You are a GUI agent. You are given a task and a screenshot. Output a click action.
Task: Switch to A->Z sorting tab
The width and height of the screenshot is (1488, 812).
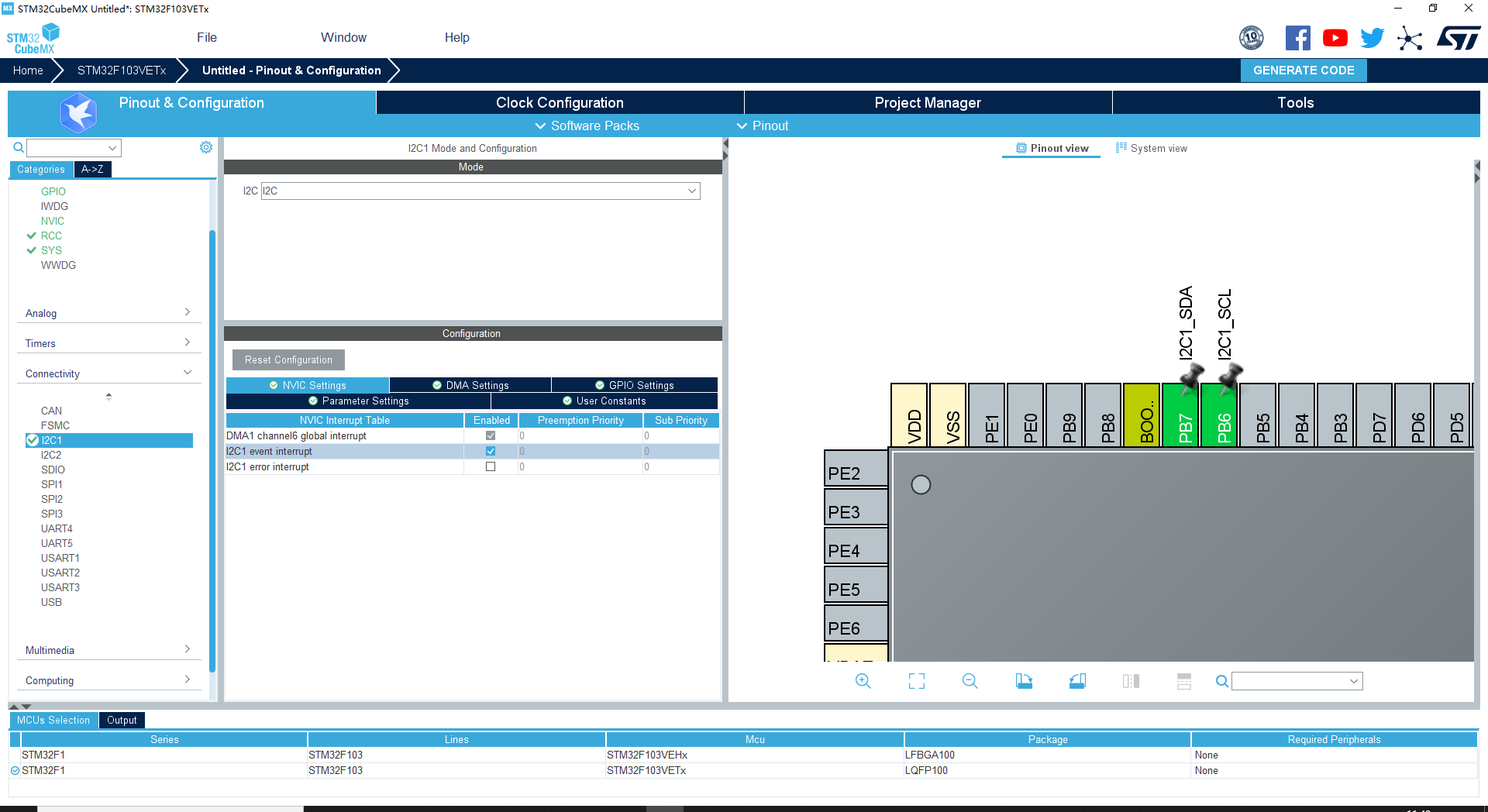(x=92, y=169)
